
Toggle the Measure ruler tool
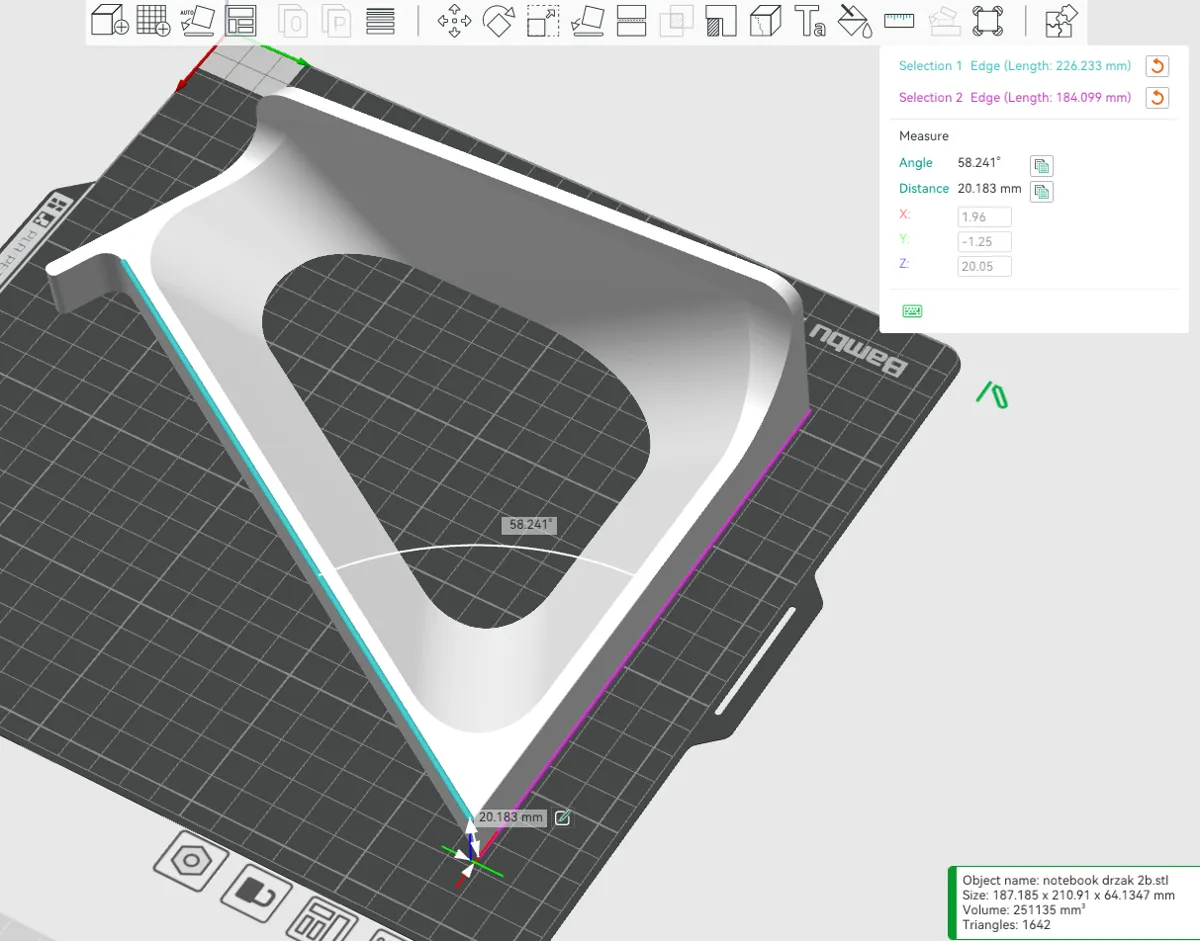[x=900, y=20]
